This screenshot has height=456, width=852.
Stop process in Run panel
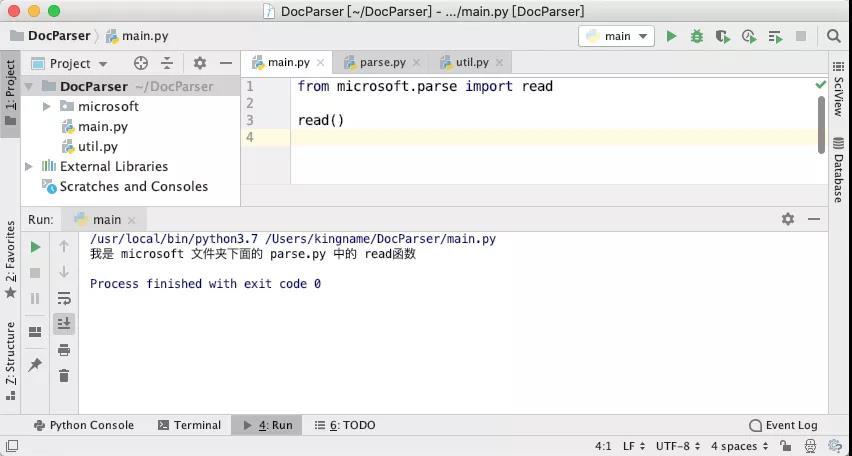35,272
